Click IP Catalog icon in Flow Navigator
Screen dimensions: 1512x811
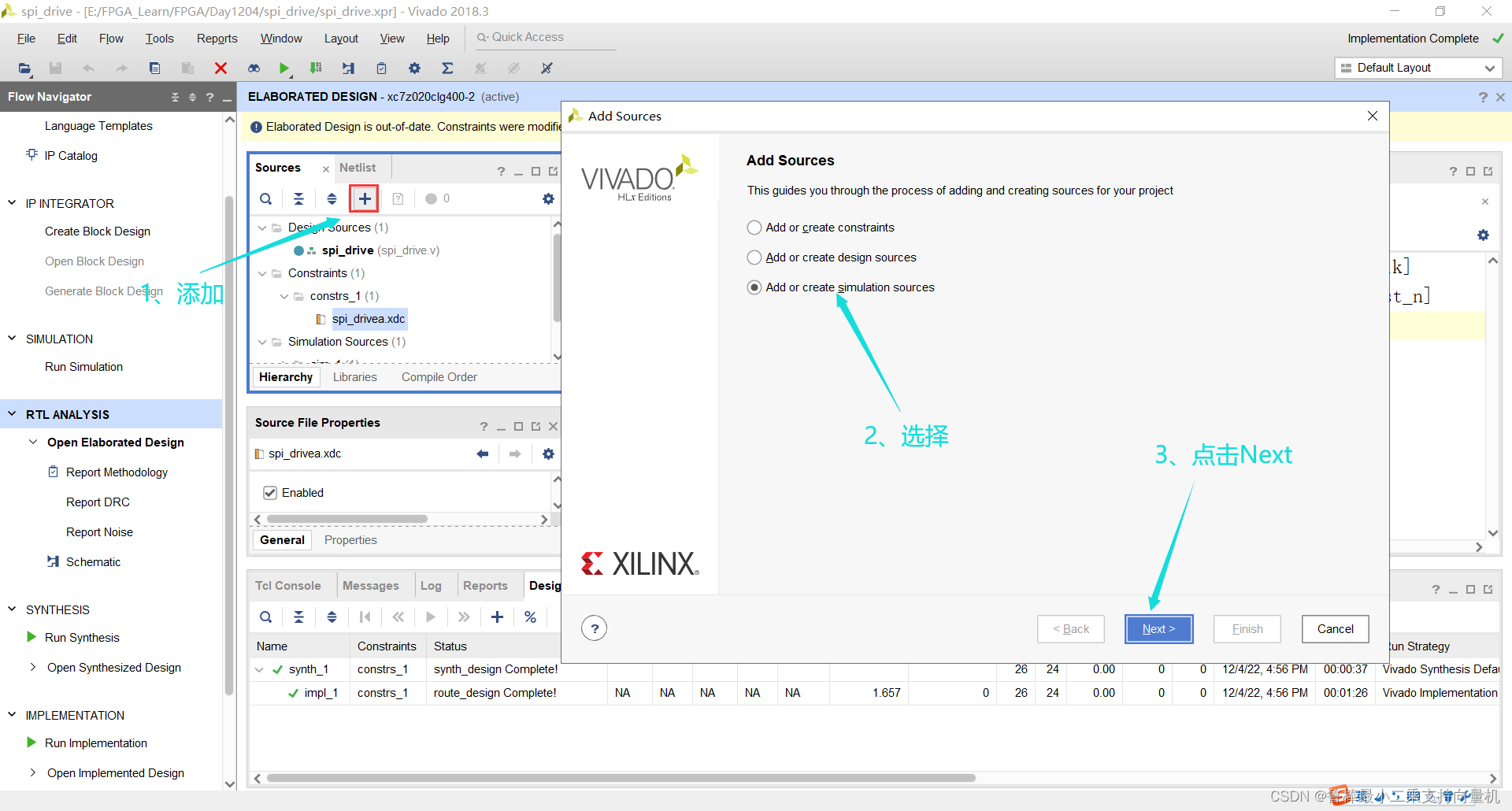point(31,154)
